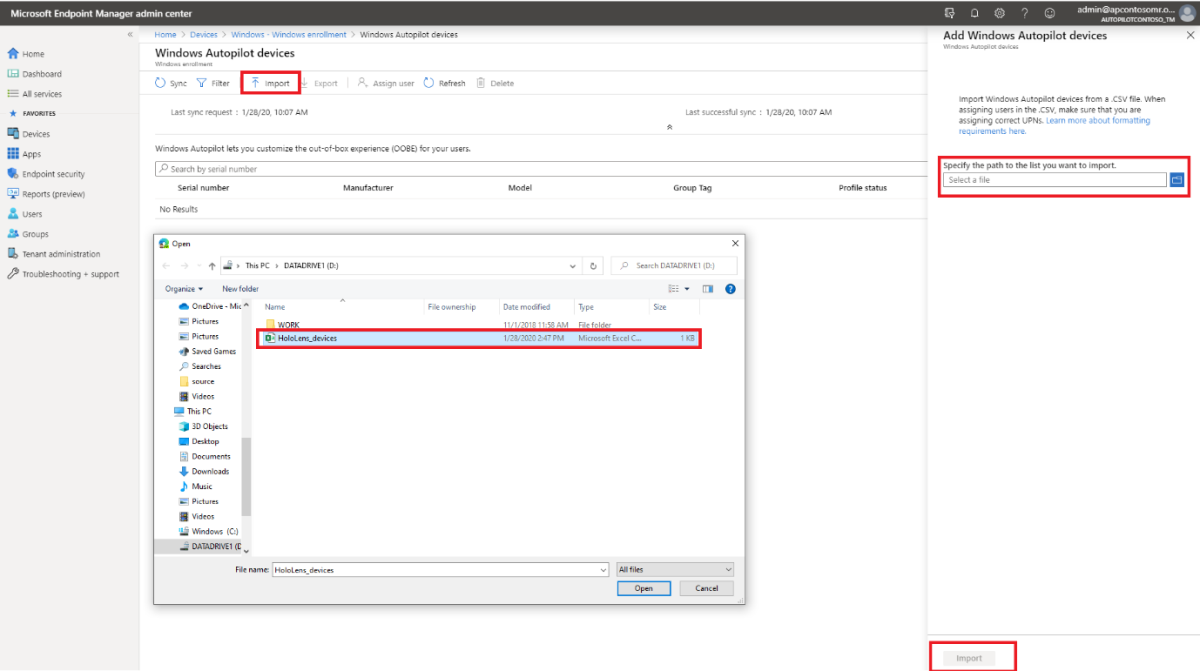
Task: Select Import from the Autopilot devices toolbar
Action: tap(270, 83)
